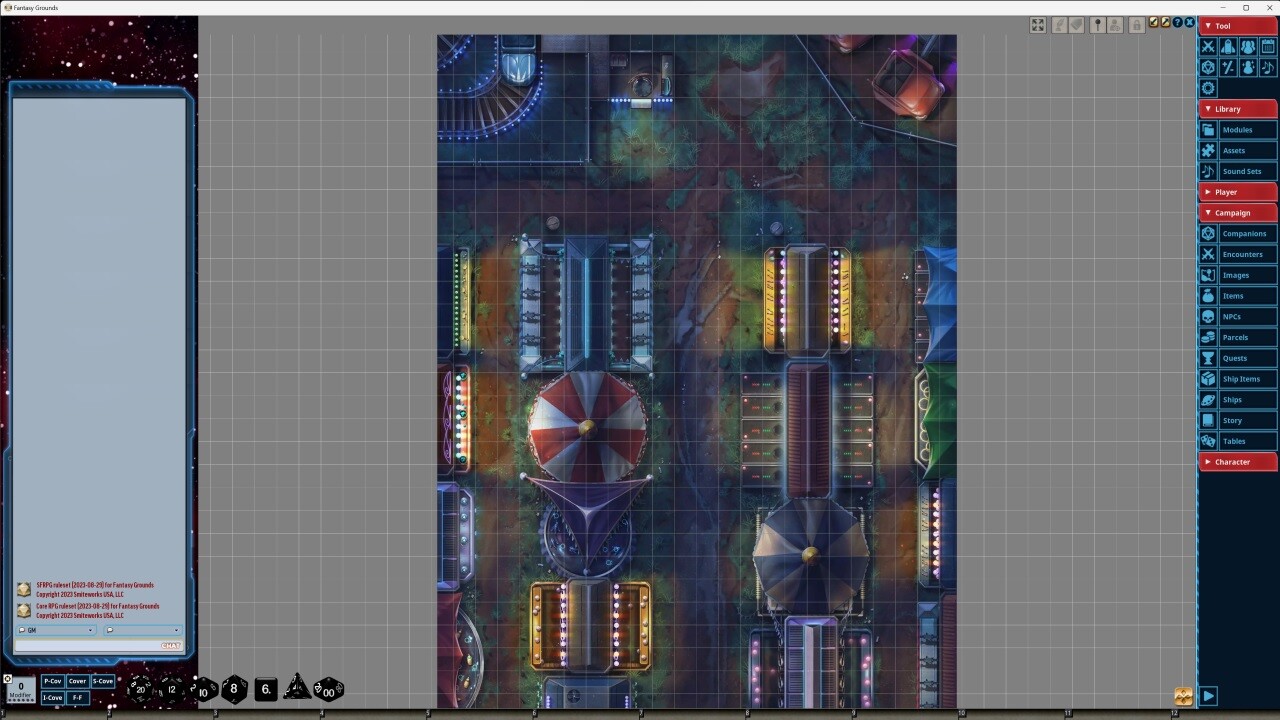Image resolution: width=1280 pixels, height=720 pixels.
Task: Click the F-F flat-footed button
Action: coord(78,697)
